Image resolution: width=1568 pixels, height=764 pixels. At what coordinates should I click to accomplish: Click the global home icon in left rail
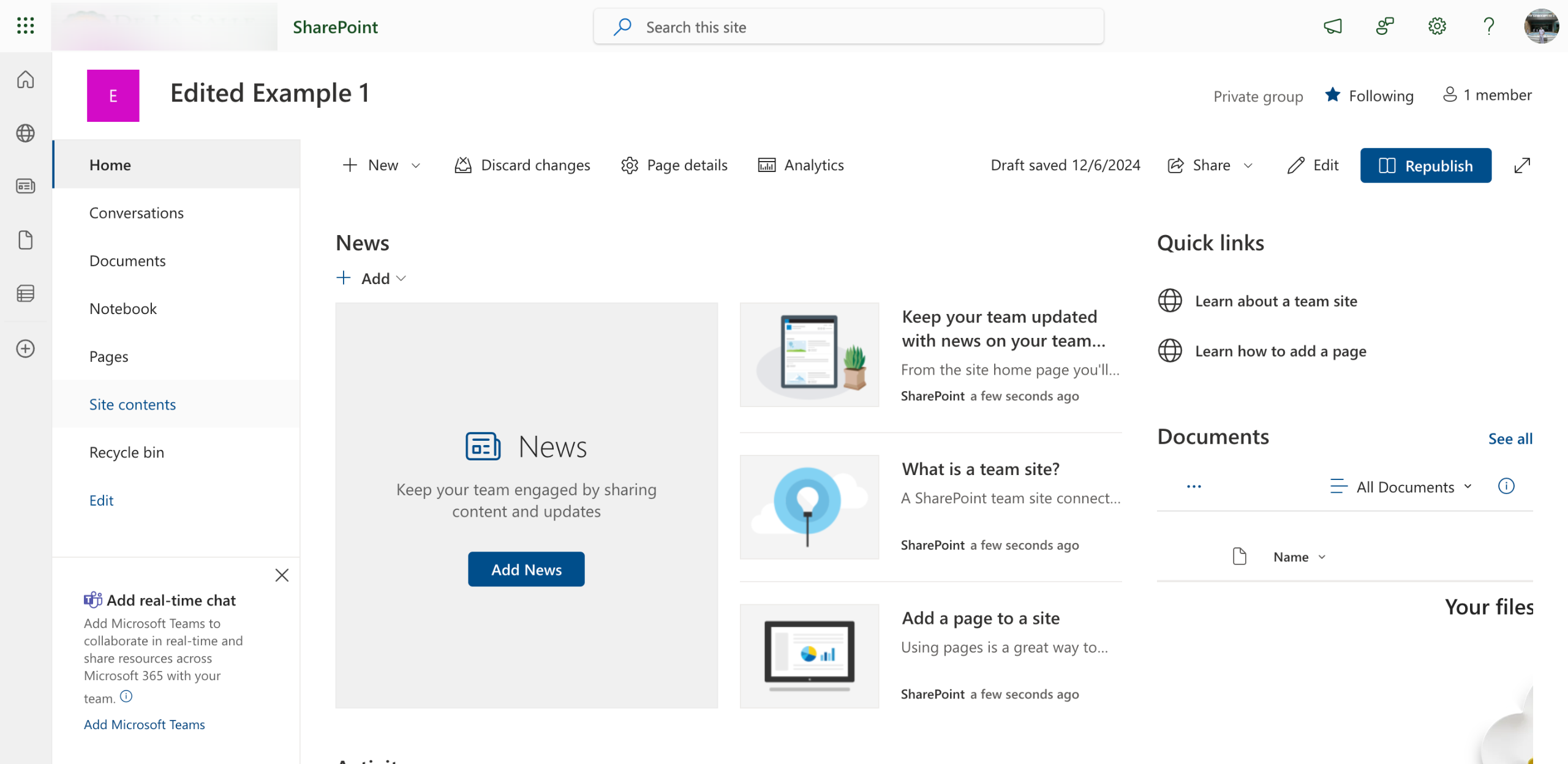25,80
